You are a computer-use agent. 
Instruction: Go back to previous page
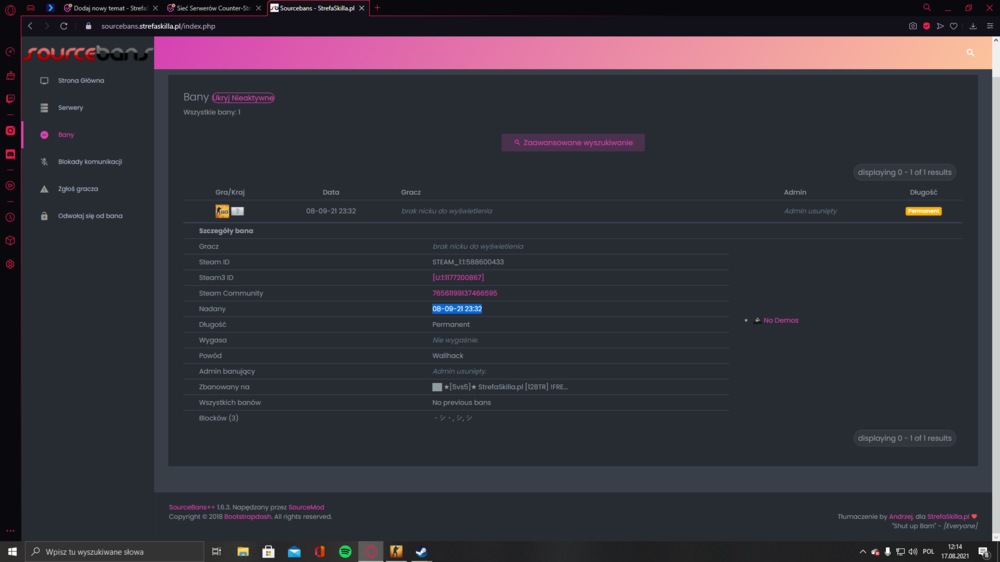[30, 26]
